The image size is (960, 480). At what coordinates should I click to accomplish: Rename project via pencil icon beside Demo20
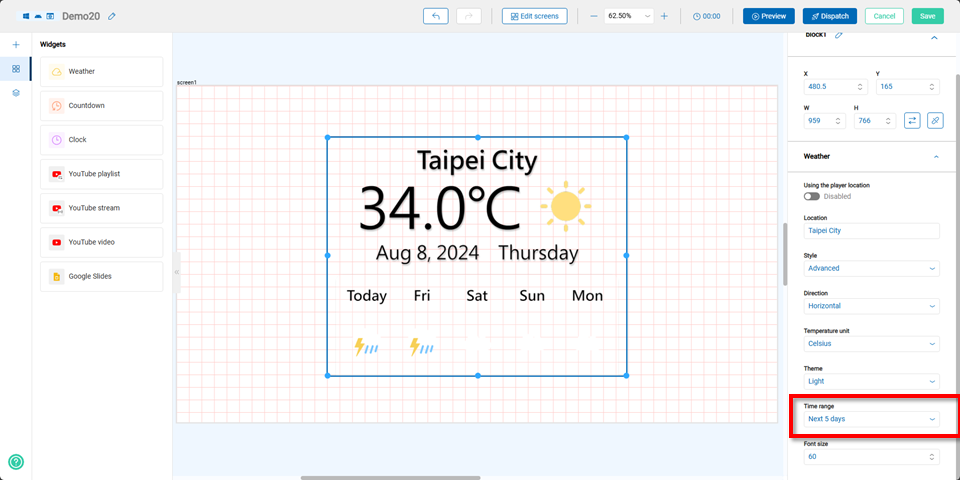pyautogui.click(x=112, y=17)
